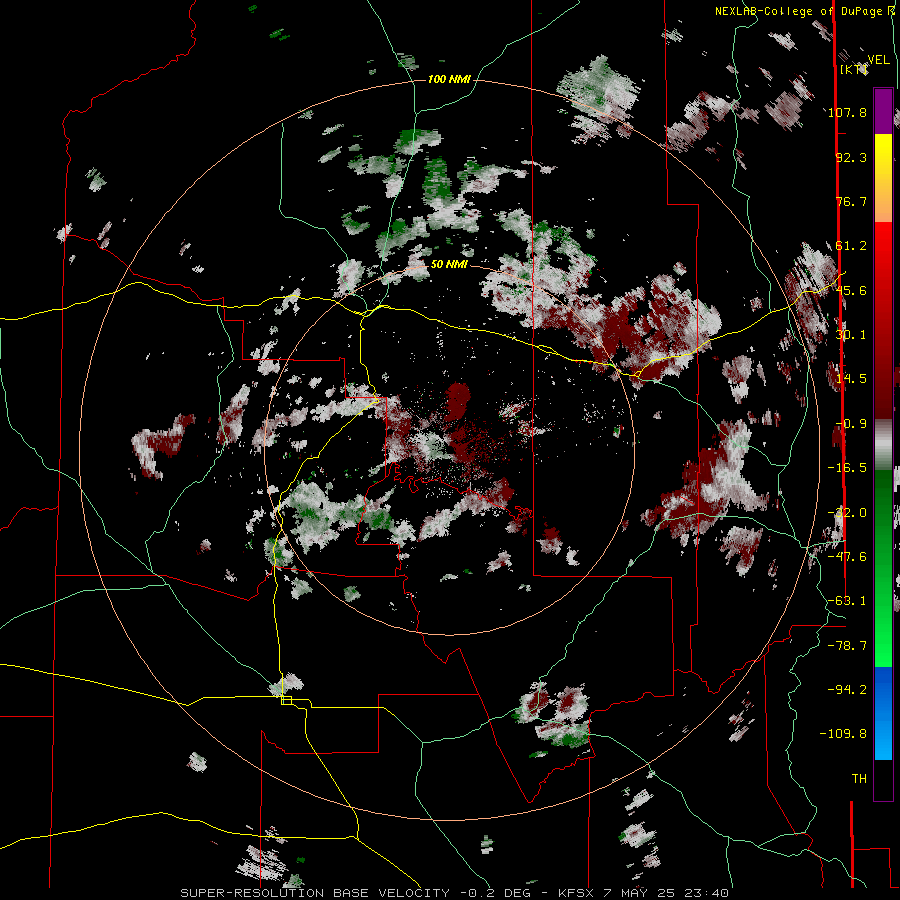900x900 pixels.
Task: Click the -78.7 velocity scale value
Action: tap(847, 646)
